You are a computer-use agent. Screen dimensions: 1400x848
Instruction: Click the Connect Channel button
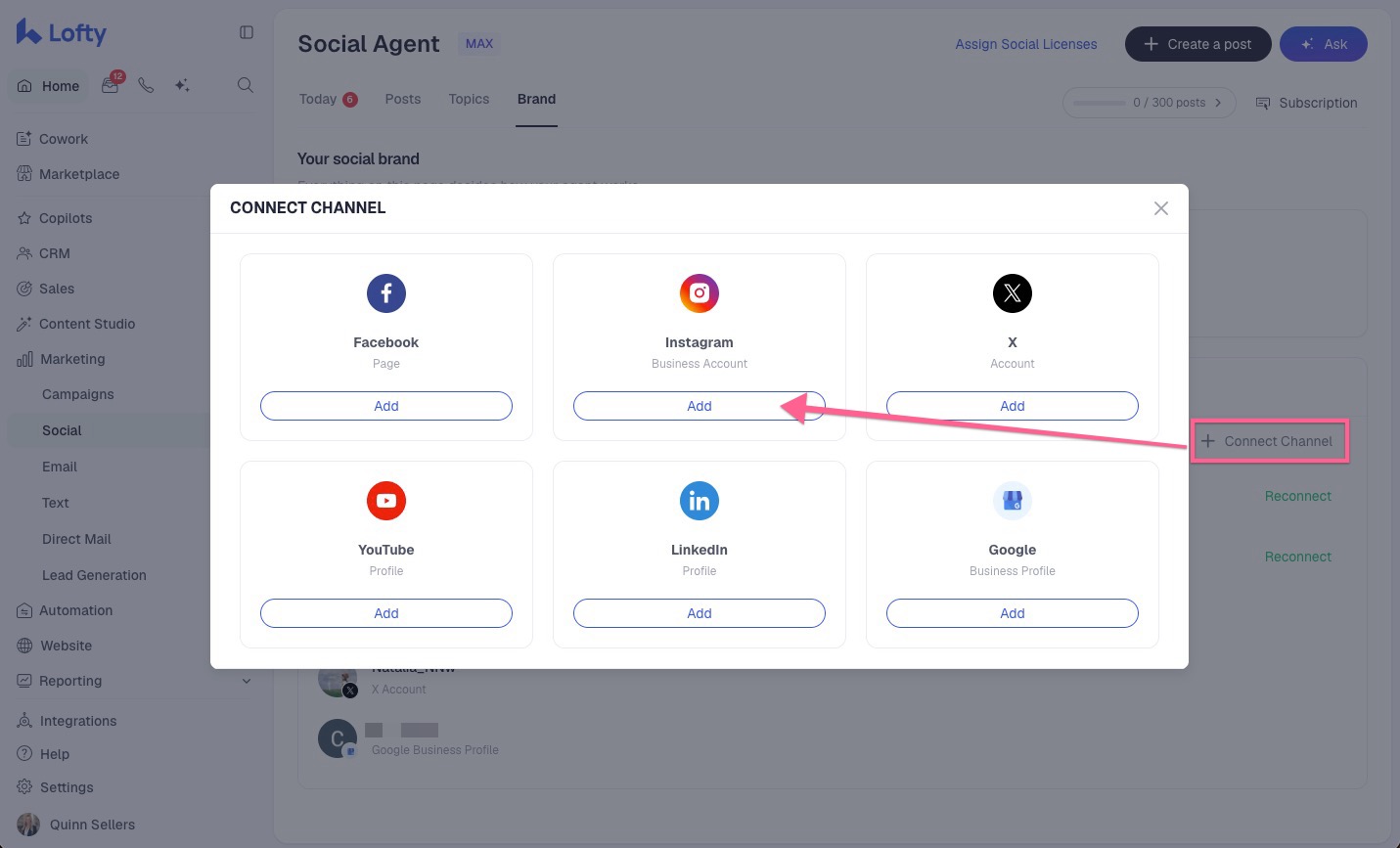tap(1269, 441)
